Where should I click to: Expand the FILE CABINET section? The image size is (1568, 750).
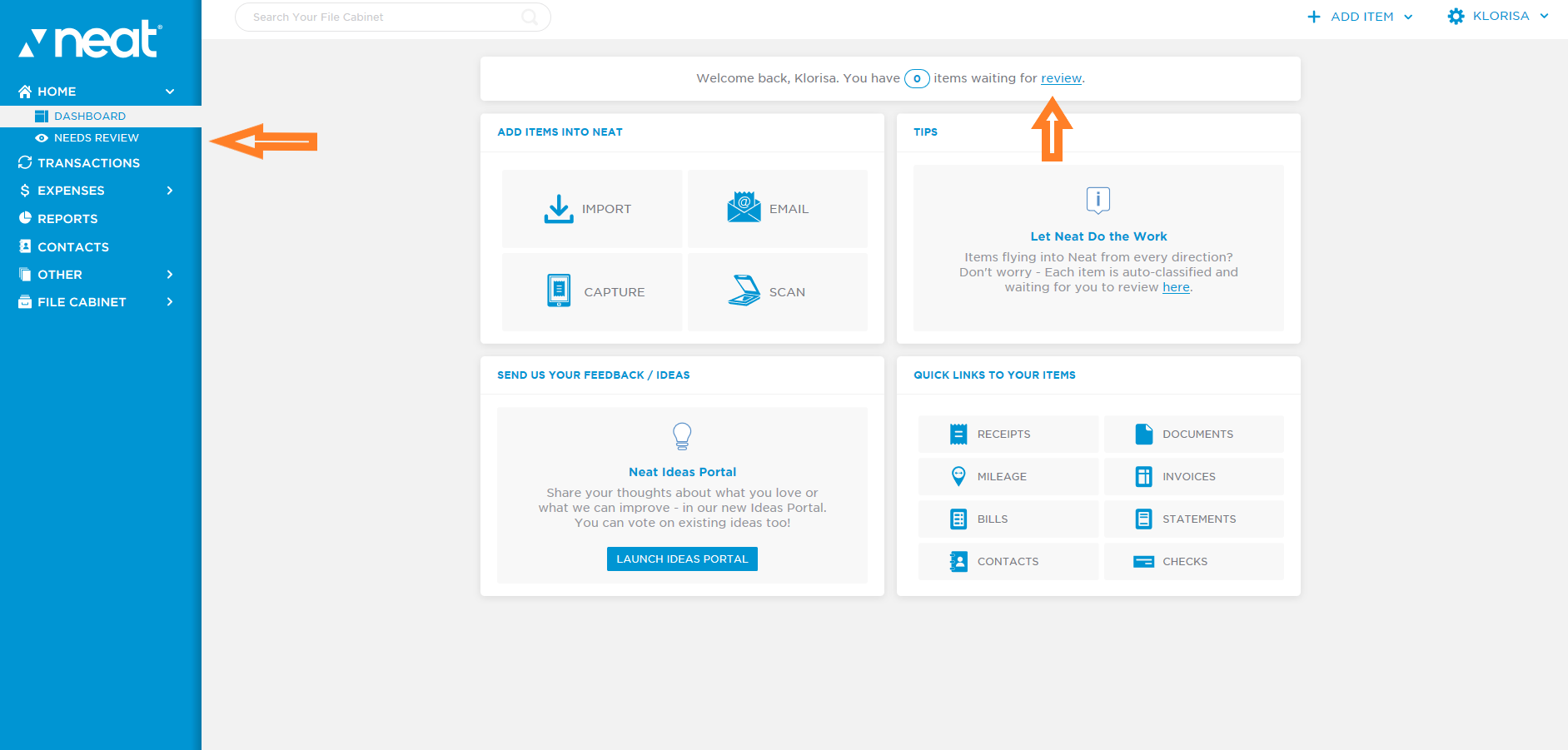click(170, 301)
